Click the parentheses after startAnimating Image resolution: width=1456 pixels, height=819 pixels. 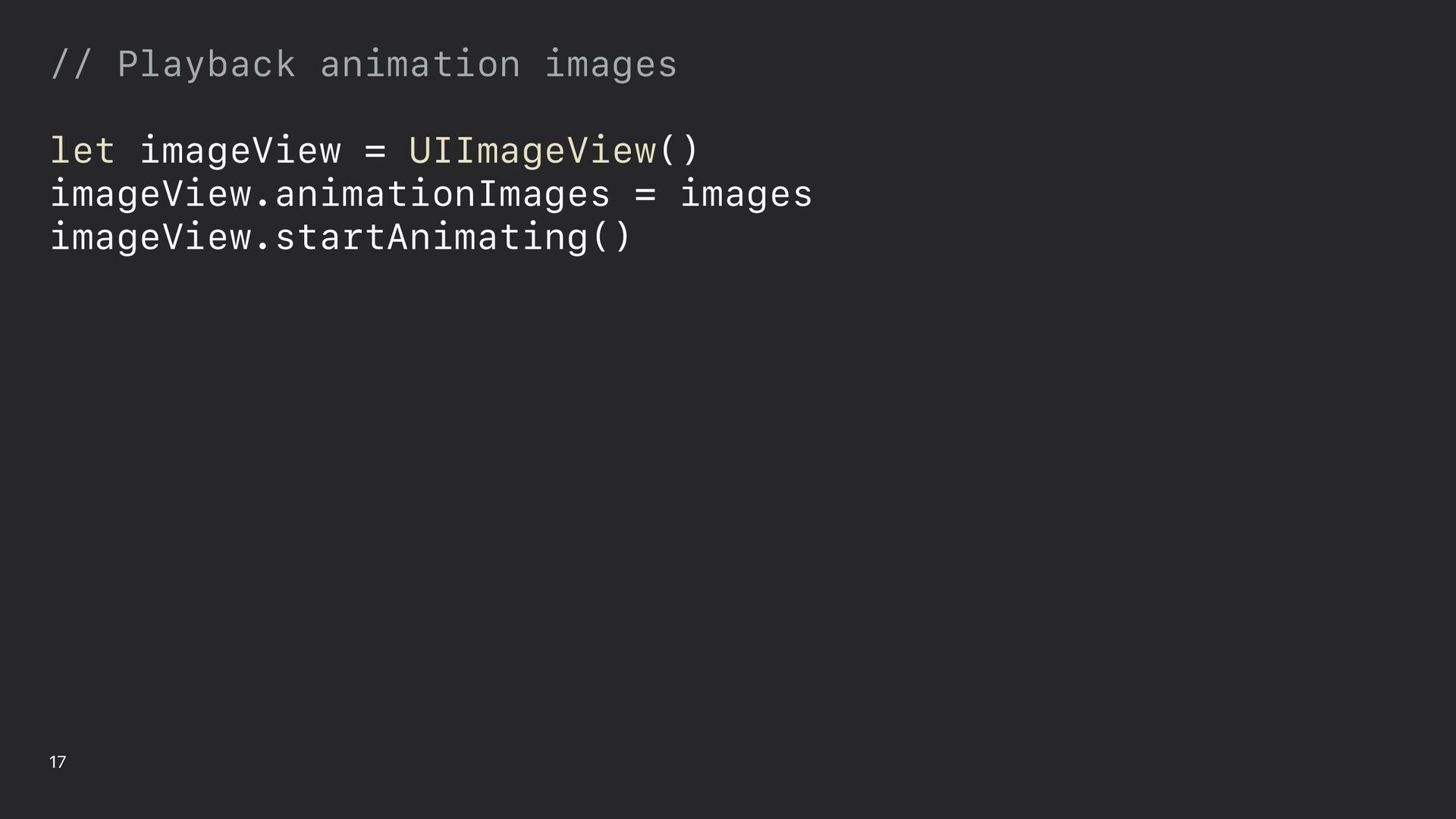click(x=611, y=237)
